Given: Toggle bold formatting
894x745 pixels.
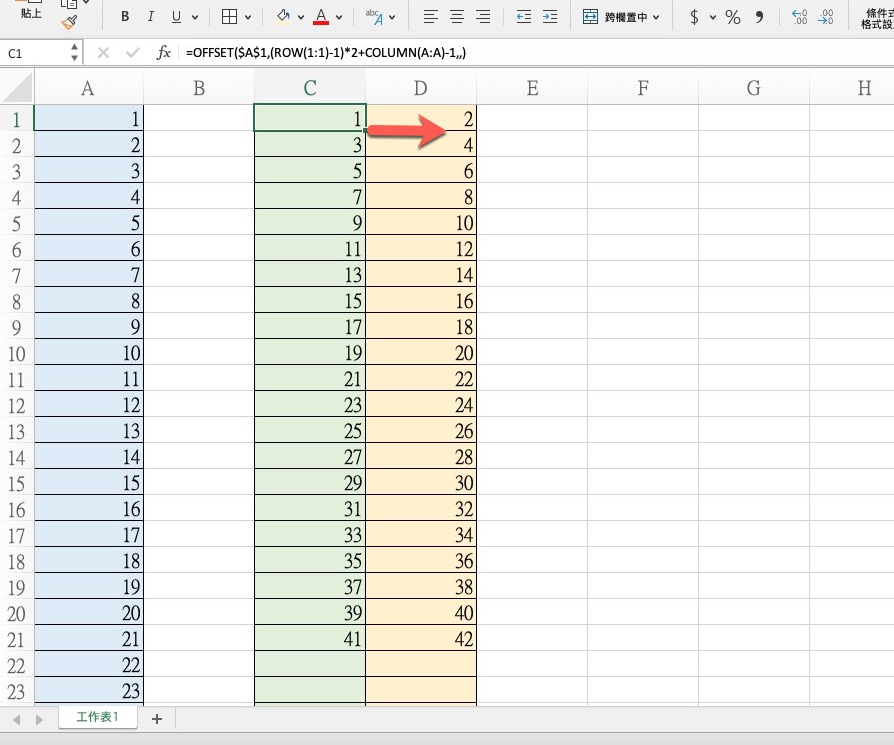Looking at the screenshot, I should (125, 17).
